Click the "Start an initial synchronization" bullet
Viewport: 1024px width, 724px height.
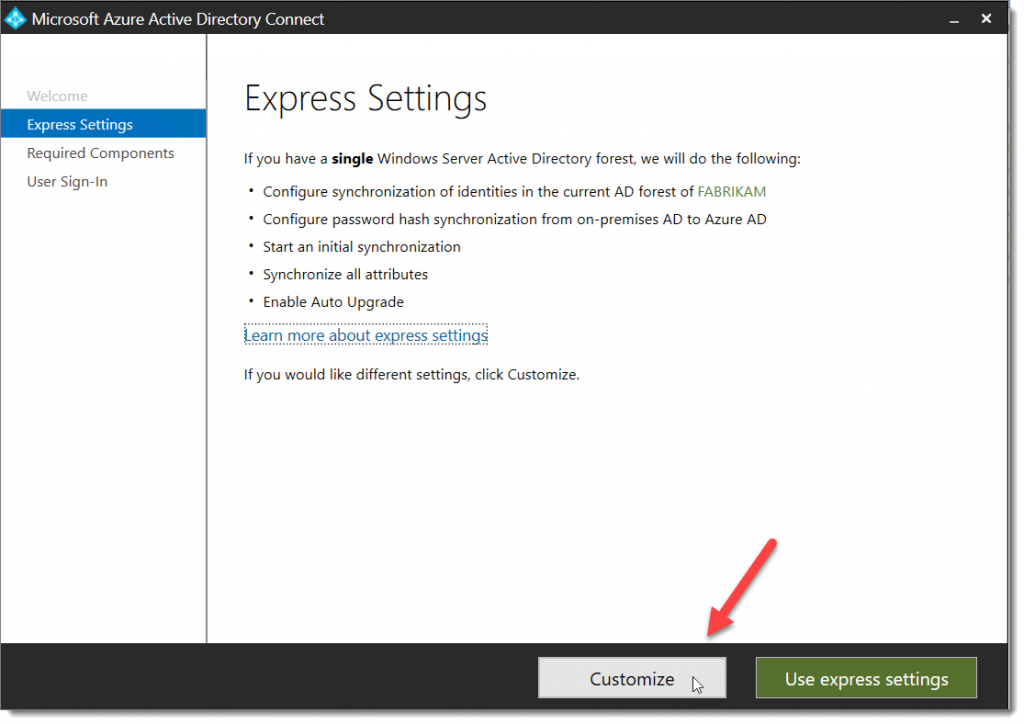click(x=362, y=246)
